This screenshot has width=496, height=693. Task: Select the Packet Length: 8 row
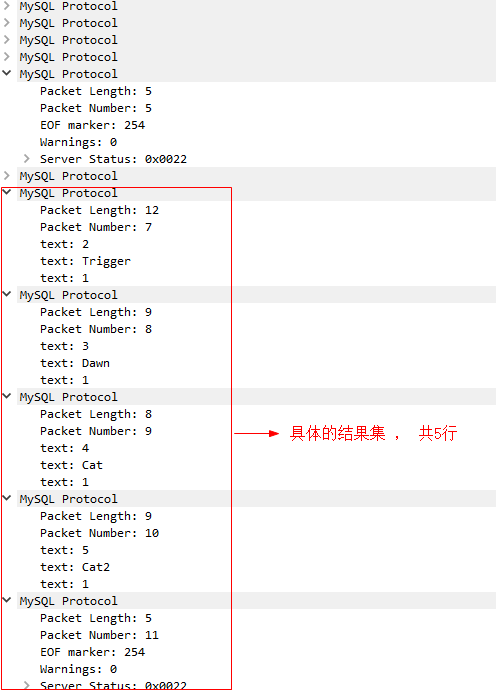[96, 414]
